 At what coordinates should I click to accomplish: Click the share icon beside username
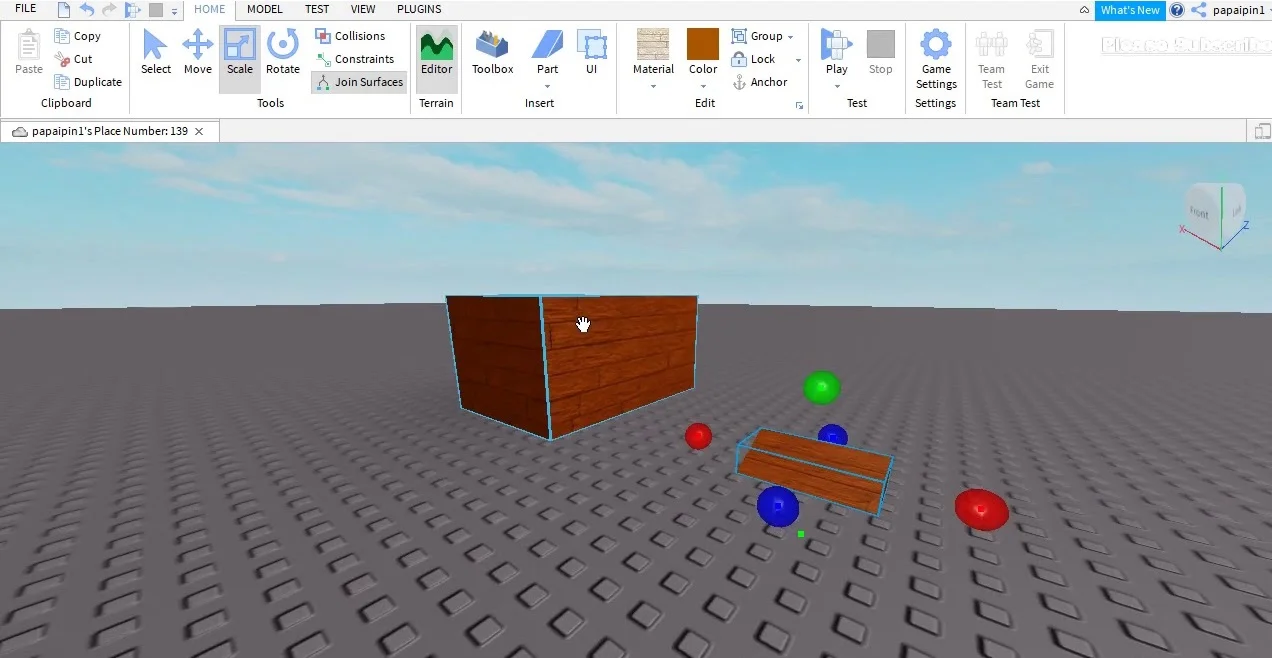click(1198, 10)
